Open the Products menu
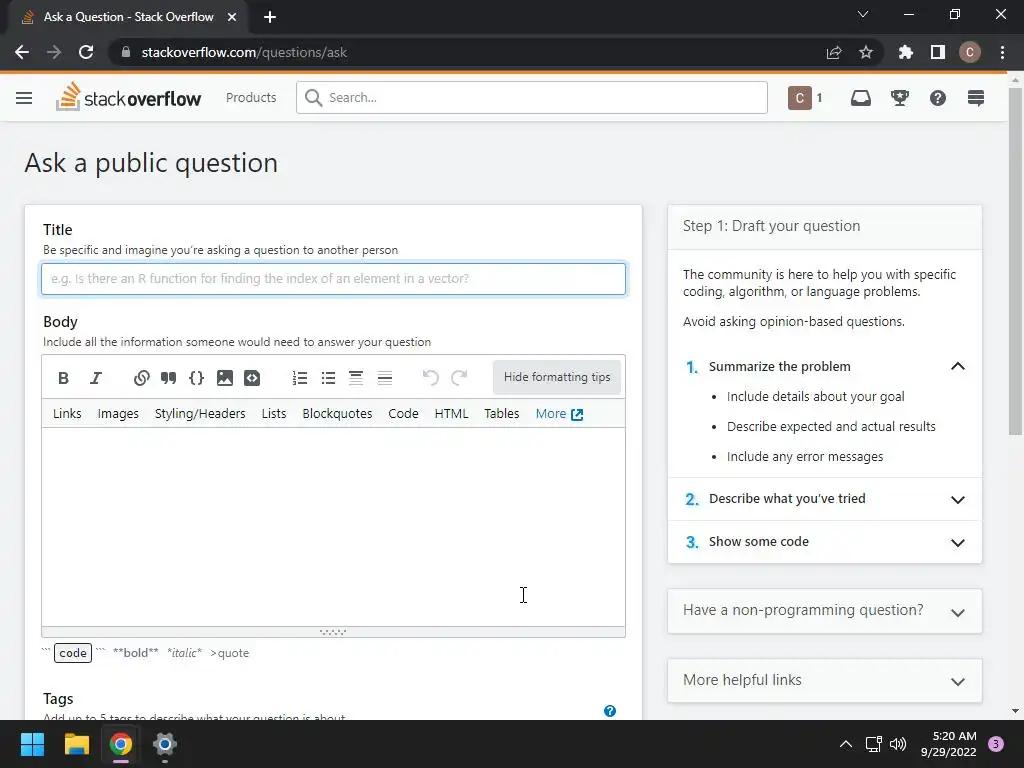Image resolution: width=1024 pixels, height=768 pixels. [251, 97]
